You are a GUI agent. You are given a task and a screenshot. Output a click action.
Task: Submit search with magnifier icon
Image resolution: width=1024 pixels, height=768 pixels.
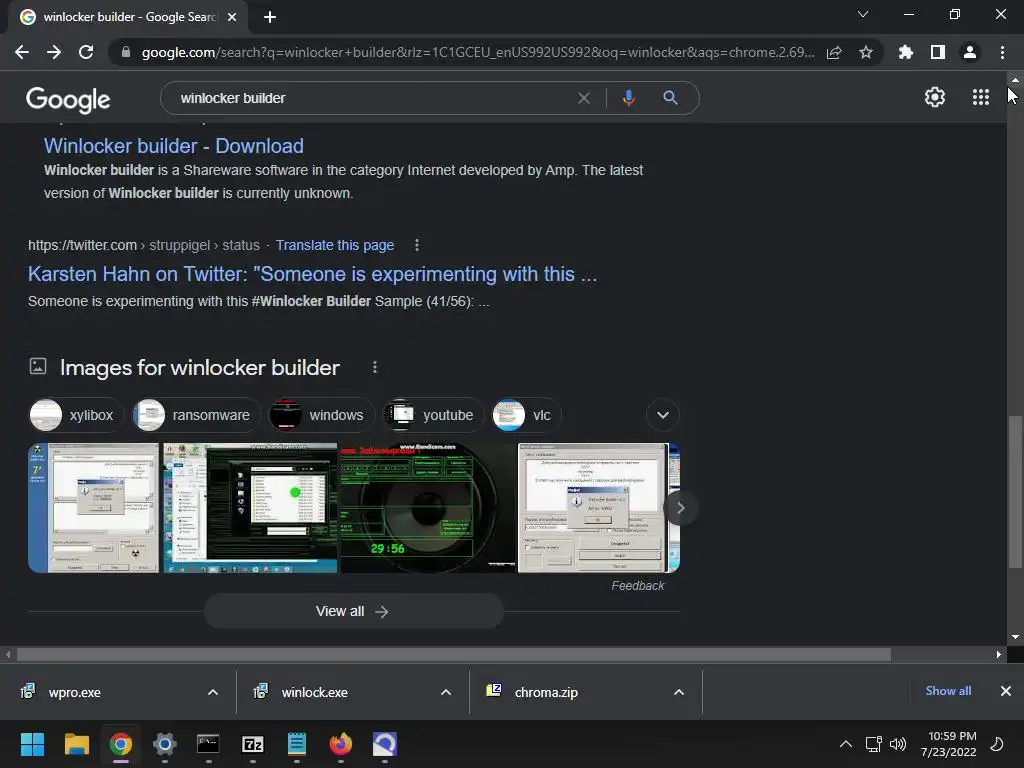[x=670, y=98]
